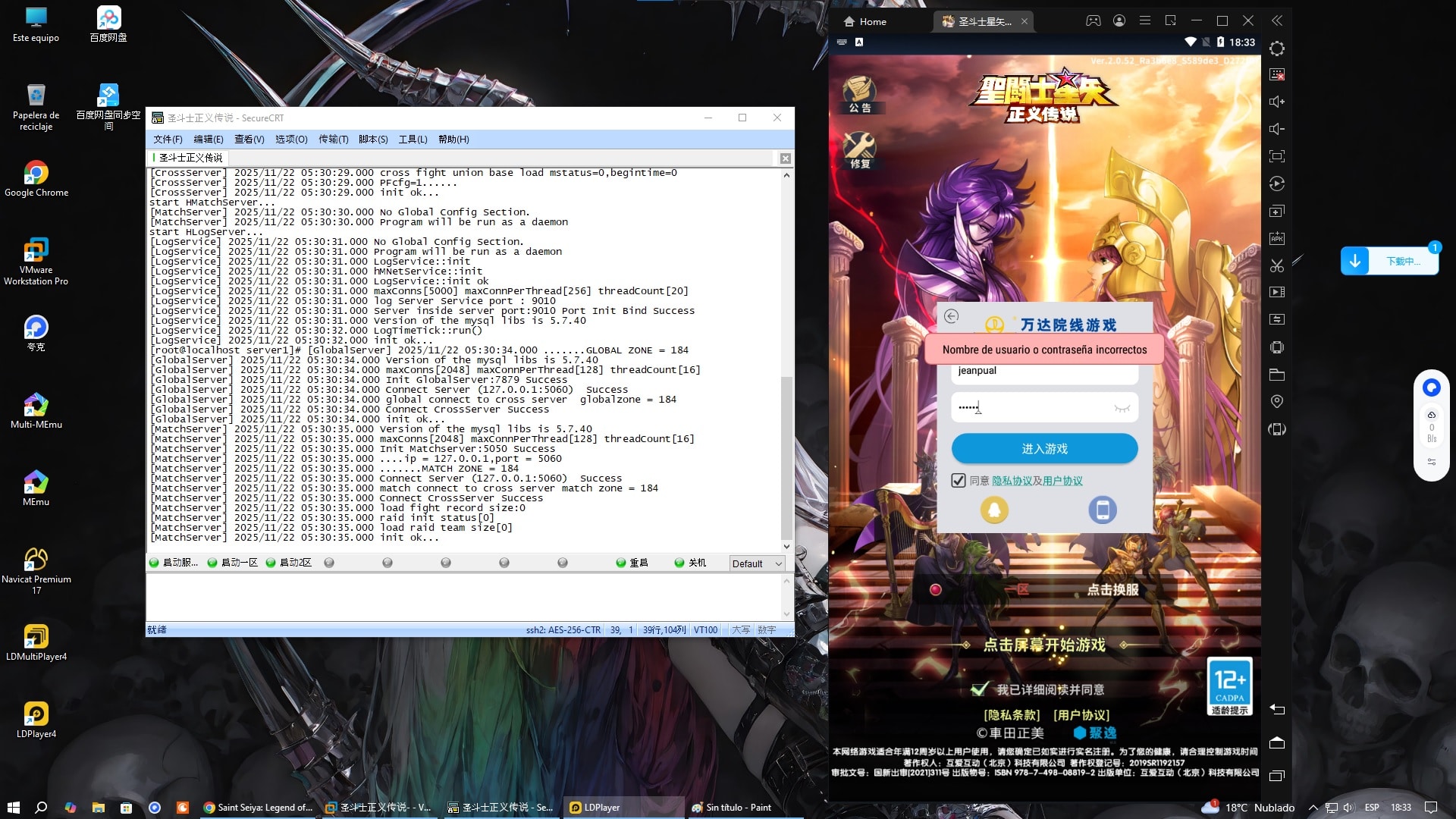Open LDPlayer settings gear icon
The height and width of the screenshot is (819, 1456).
point(1277,49)
